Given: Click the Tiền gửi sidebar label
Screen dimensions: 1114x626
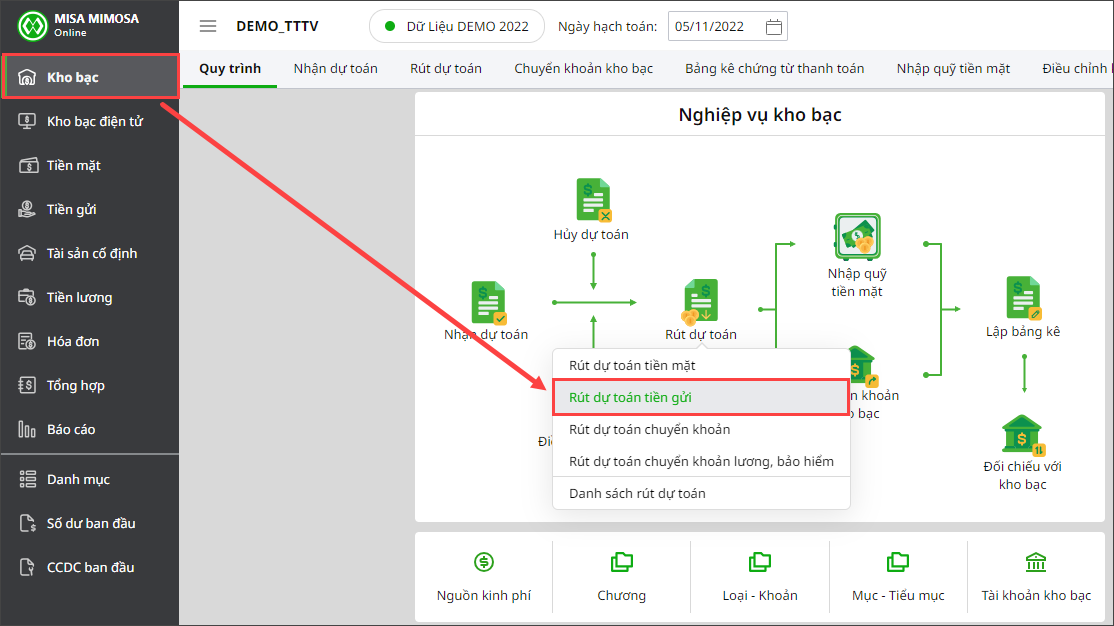Looking at the screenshot, I should coord(72,210).
